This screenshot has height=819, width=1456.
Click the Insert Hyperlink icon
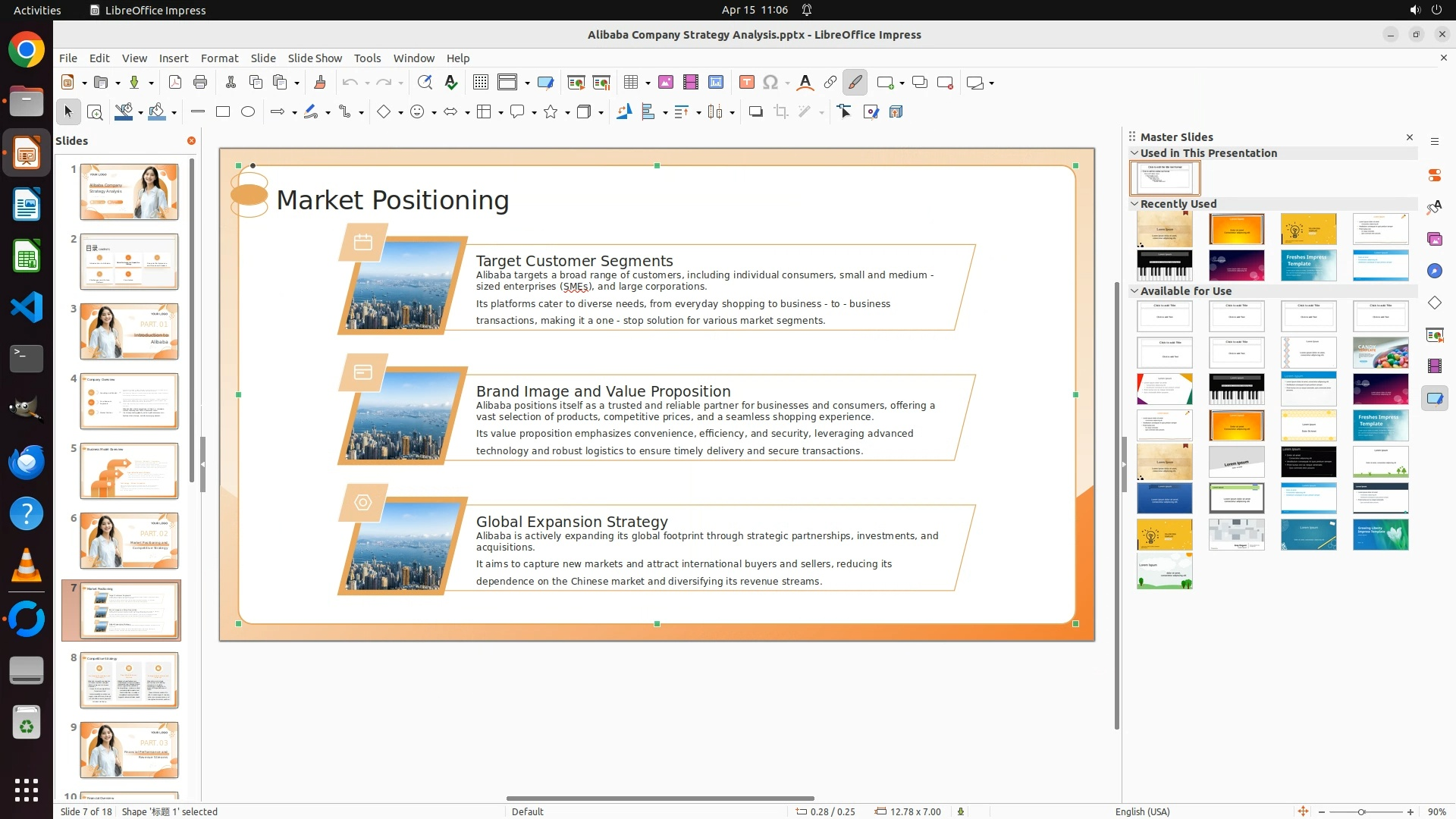[830, 83]
